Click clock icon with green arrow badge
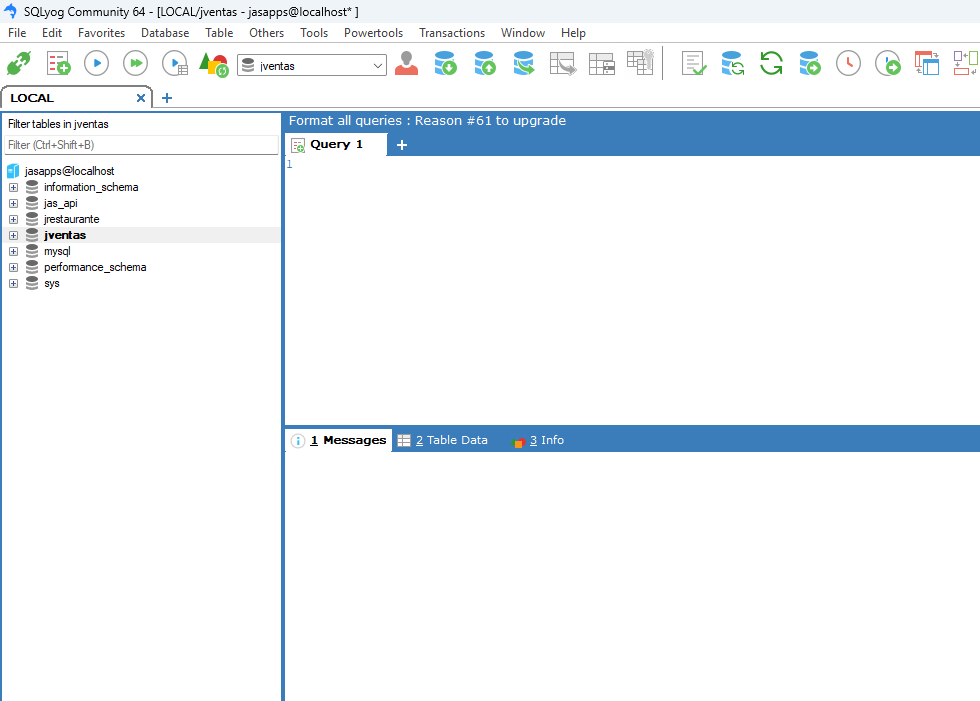The image size is (980, 701). (x=888, y=63)
